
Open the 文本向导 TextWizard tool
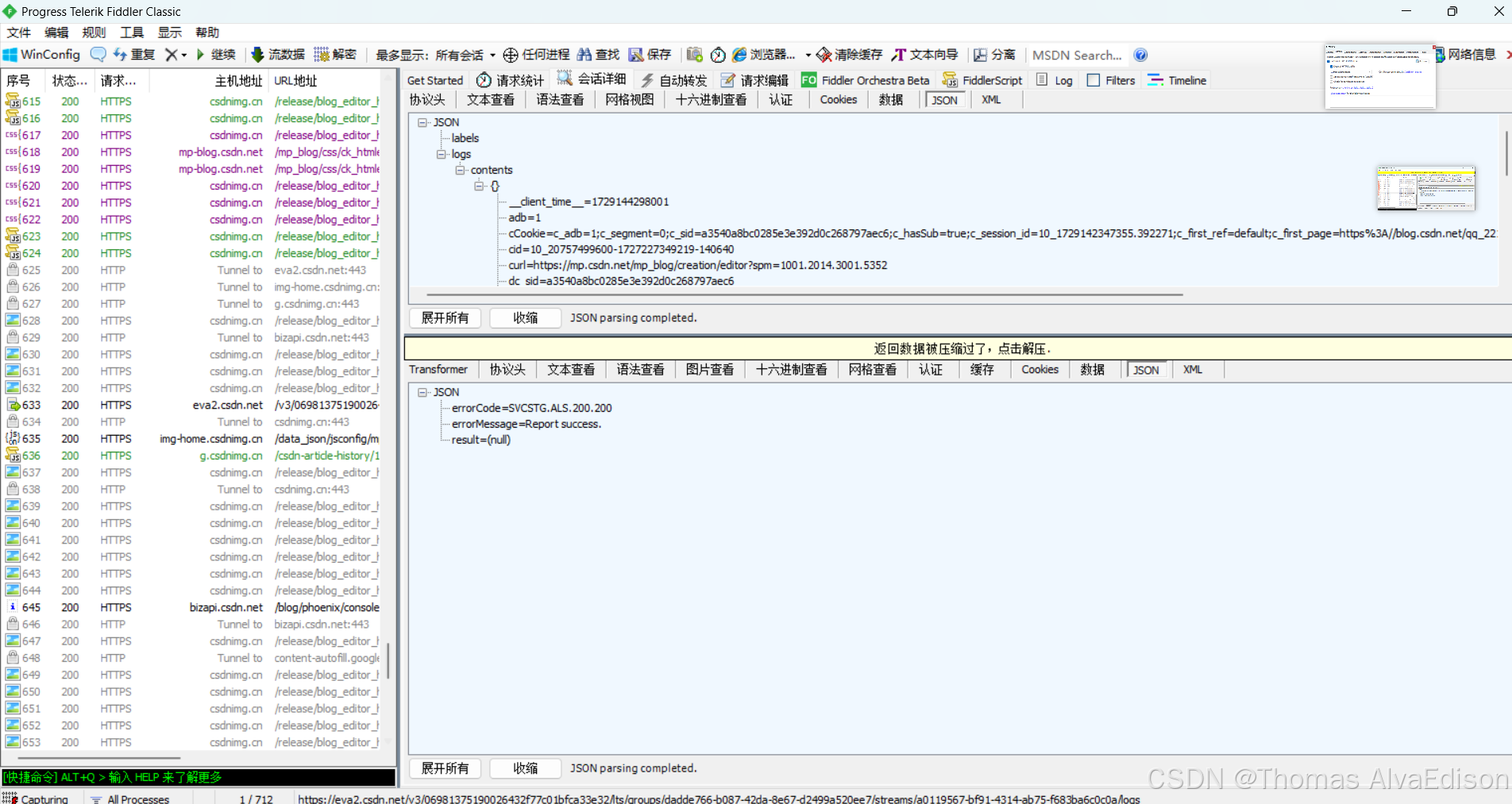[x=925, y=55]
